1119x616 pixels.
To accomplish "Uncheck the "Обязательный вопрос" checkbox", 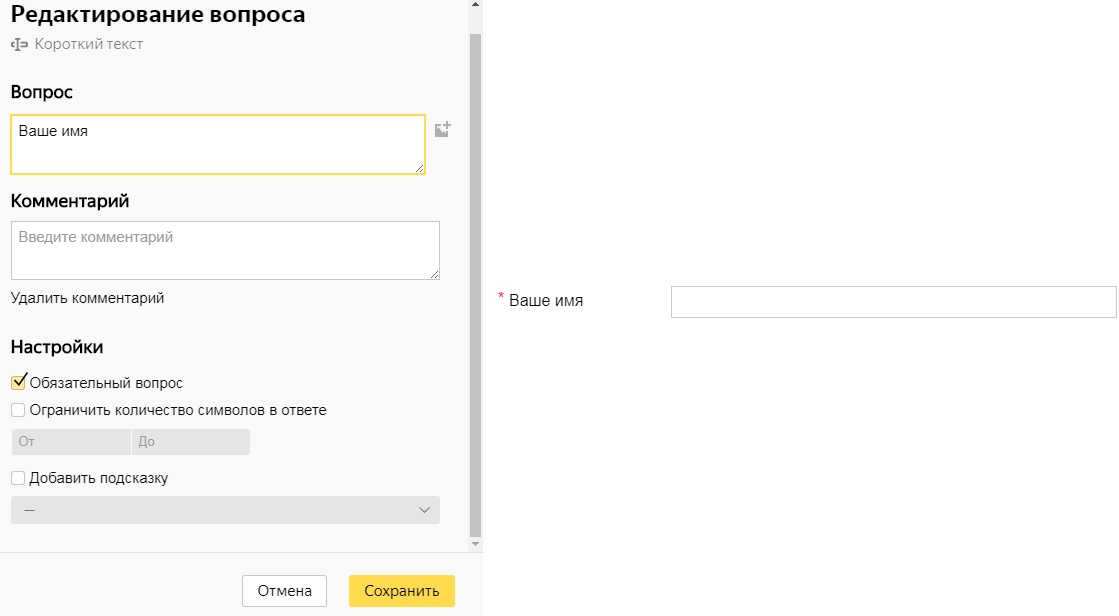I will point(18,382).
